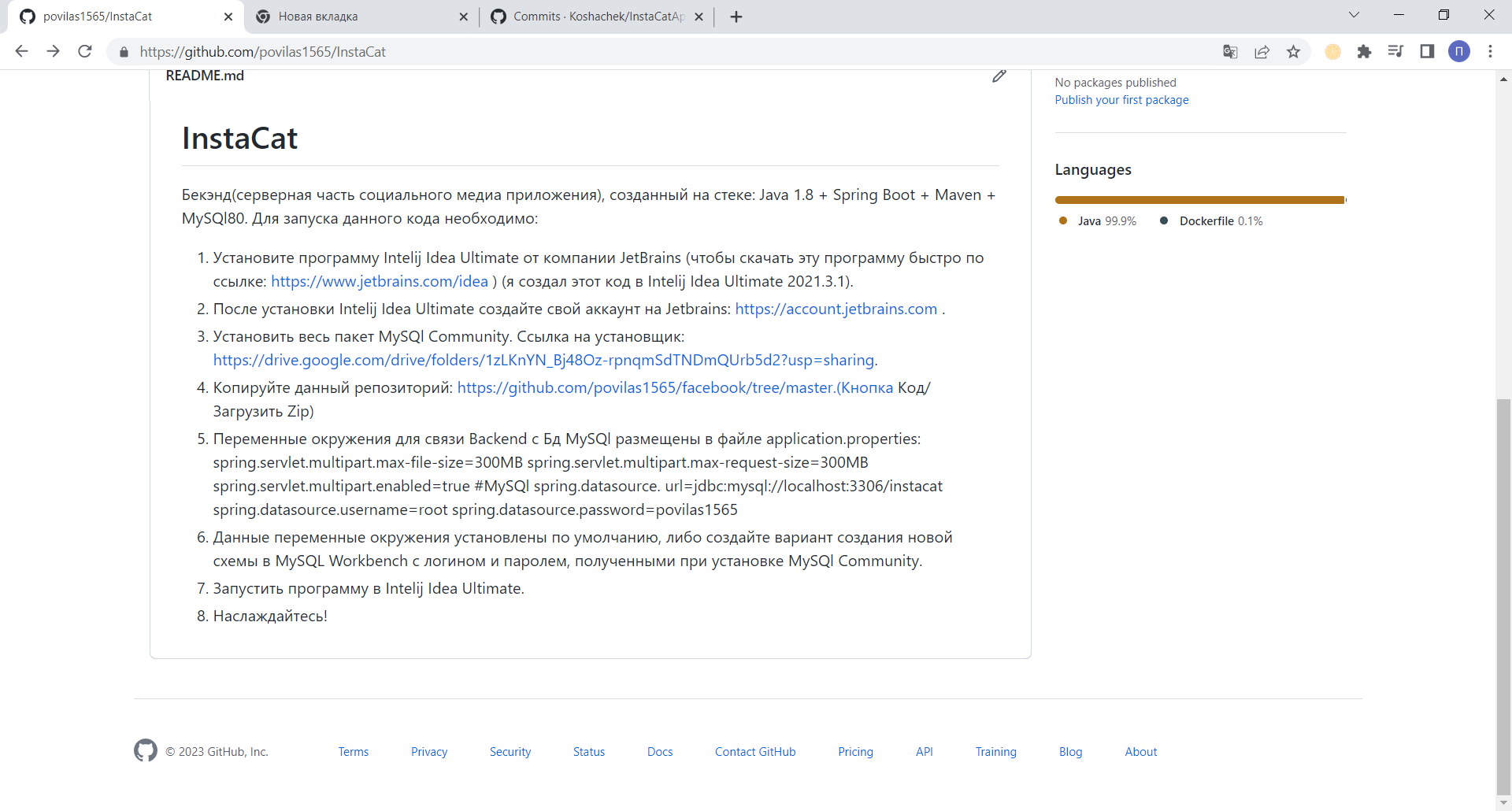The width and height of the screenshot is (1512, 811).
Task: Select the Dockerfile 0.1% language entry
Action: pos(1211,221)
